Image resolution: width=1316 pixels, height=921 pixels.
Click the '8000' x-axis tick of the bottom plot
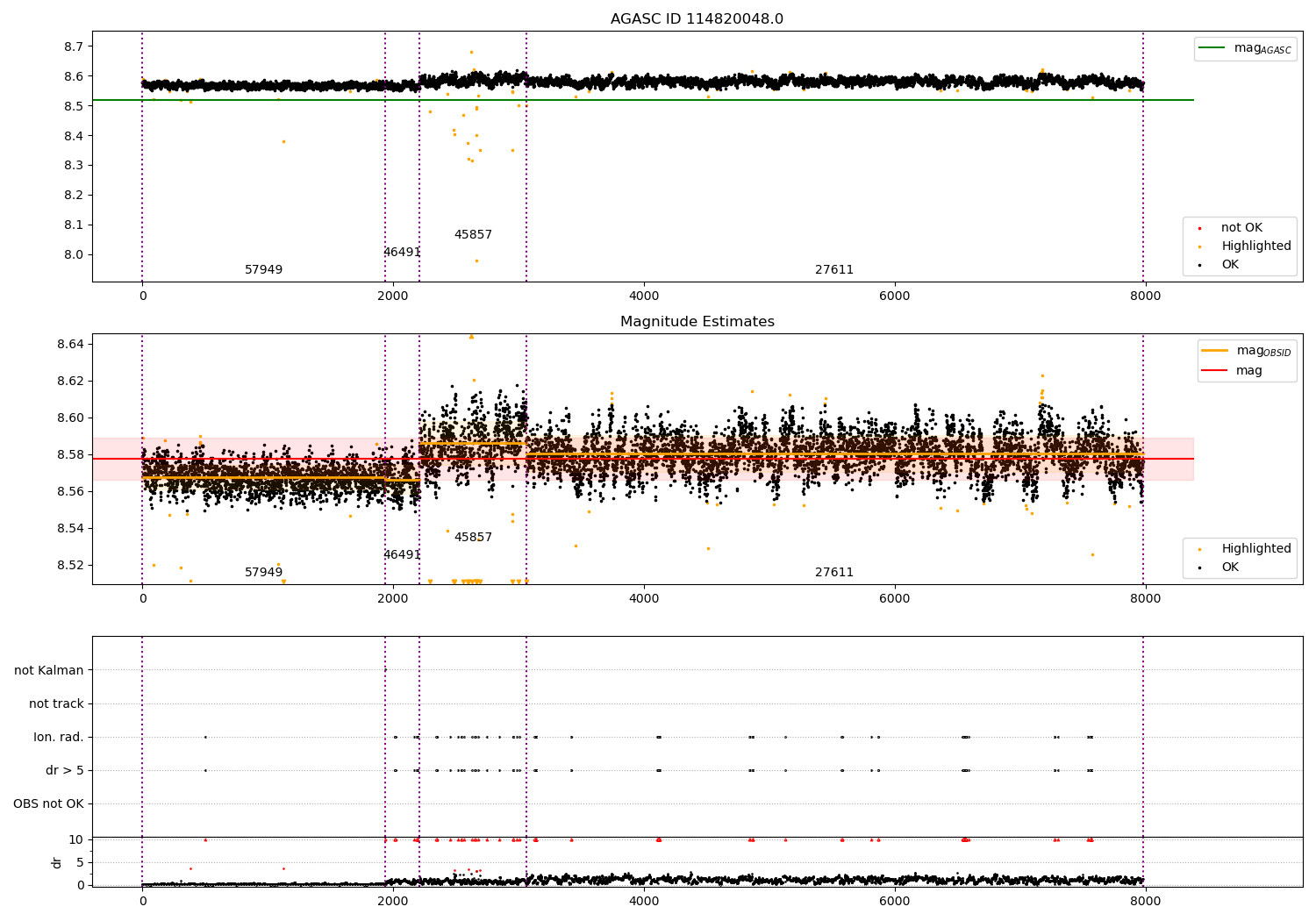point(1145,902)
